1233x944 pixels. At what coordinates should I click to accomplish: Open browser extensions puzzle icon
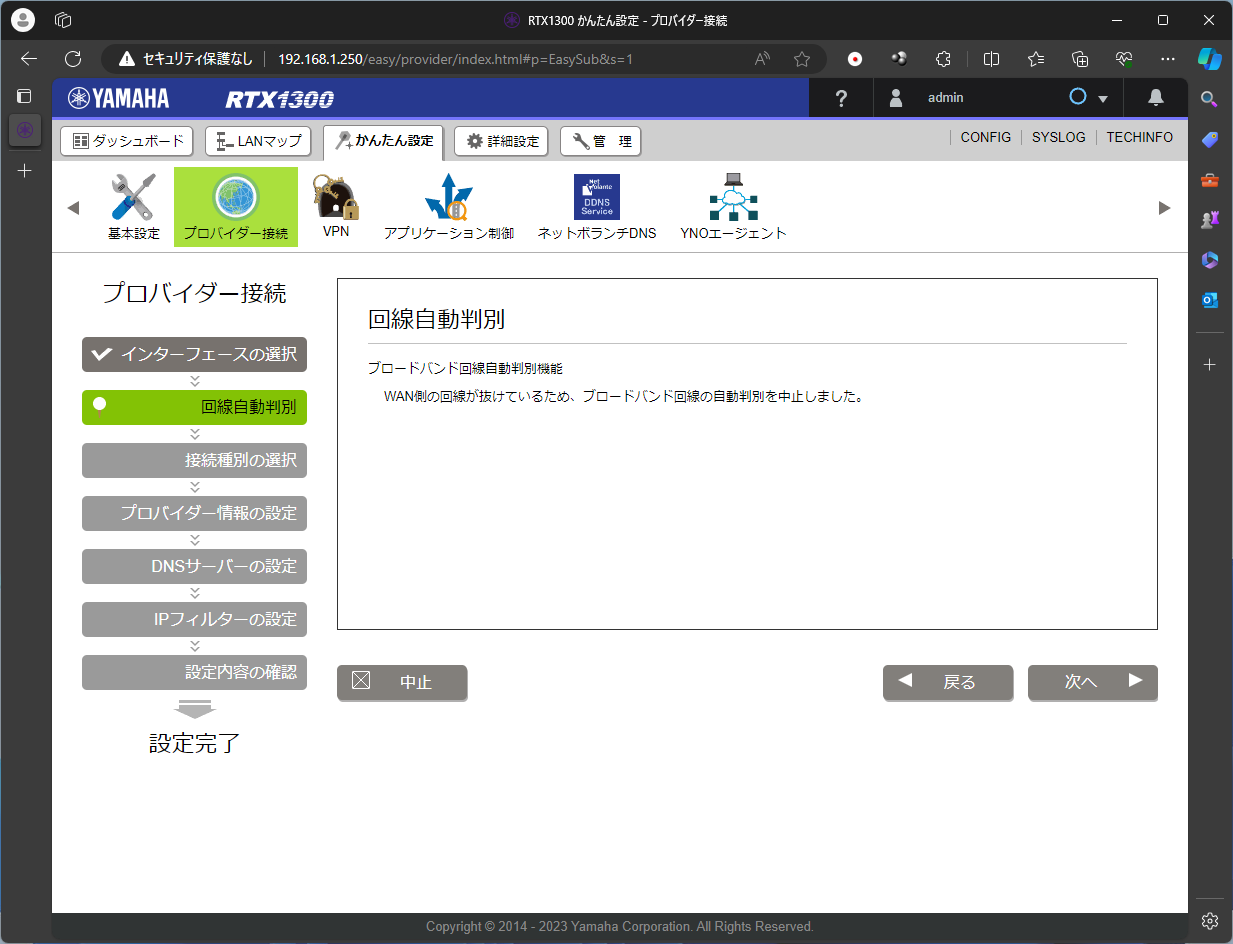click(x=943, y=59)
